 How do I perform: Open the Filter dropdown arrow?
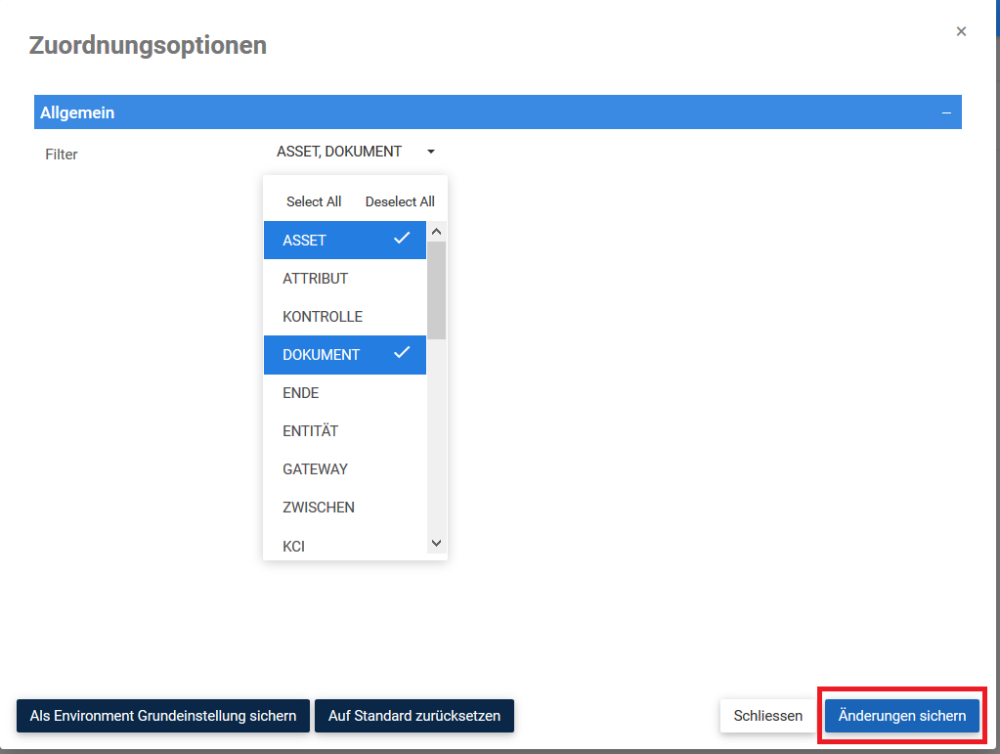(431, 152)
